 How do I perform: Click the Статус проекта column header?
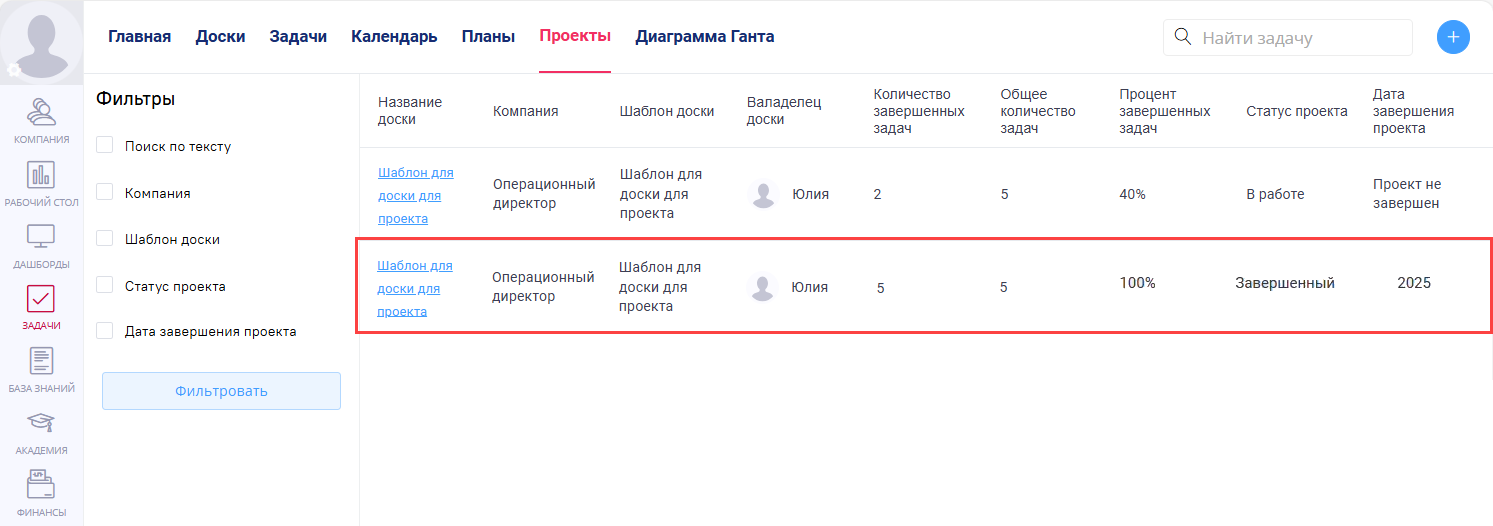coord(1297,111)
